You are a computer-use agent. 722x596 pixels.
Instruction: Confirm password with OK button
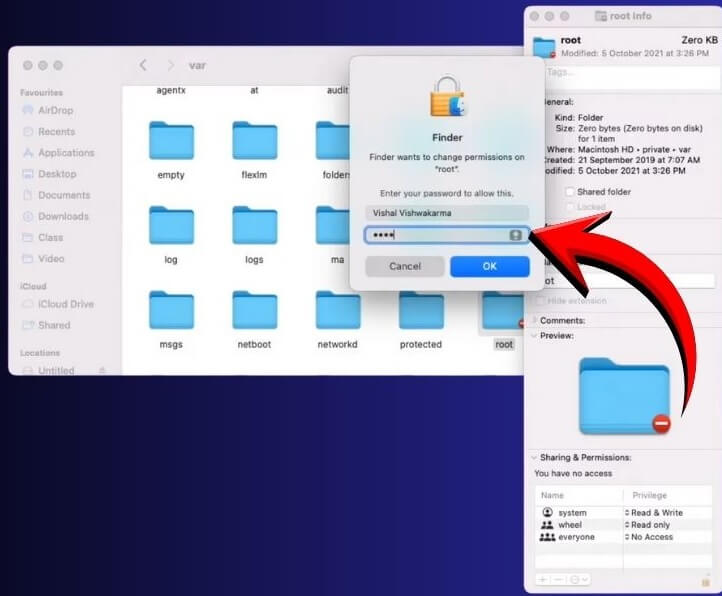click(489, 266)
